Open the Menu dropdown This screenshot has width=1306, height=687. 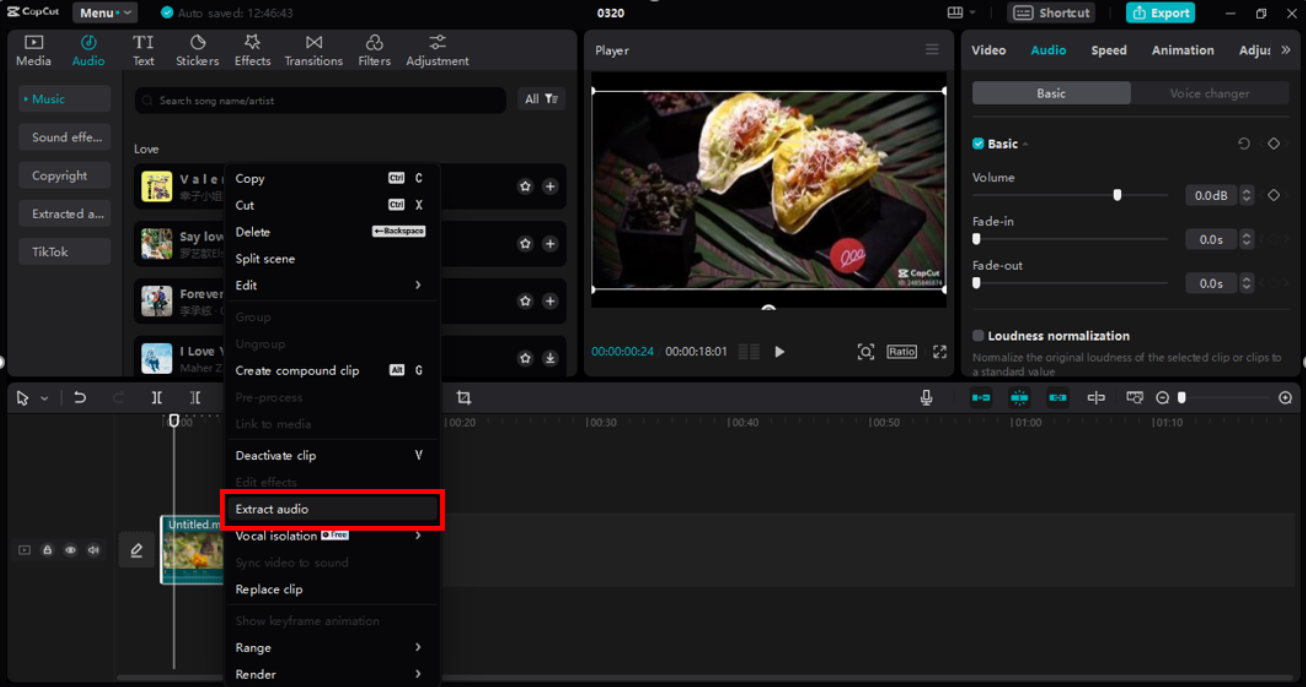(104, 13)
